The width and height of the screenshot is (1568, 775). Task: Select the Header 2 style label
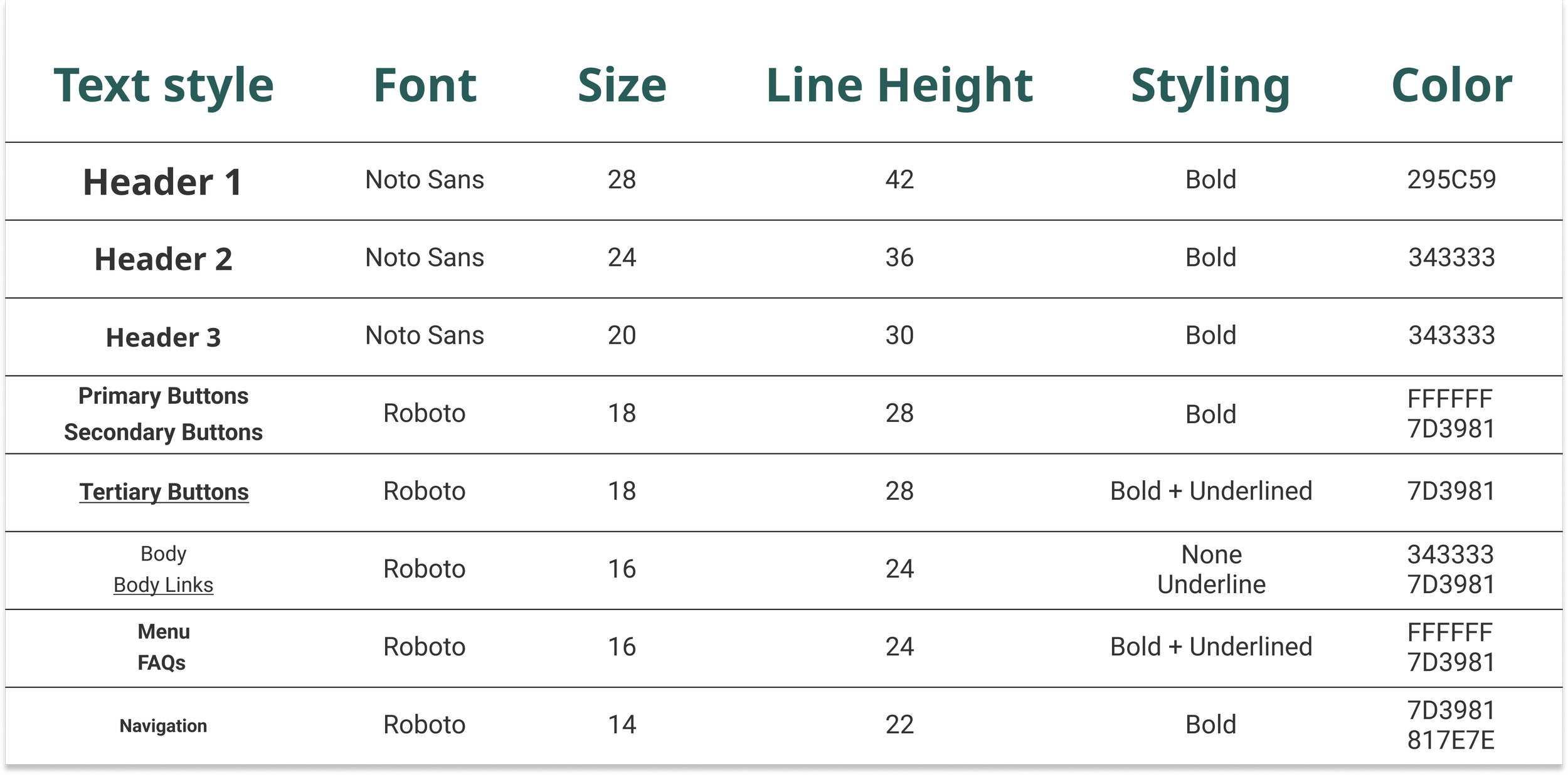click(164, 260)
